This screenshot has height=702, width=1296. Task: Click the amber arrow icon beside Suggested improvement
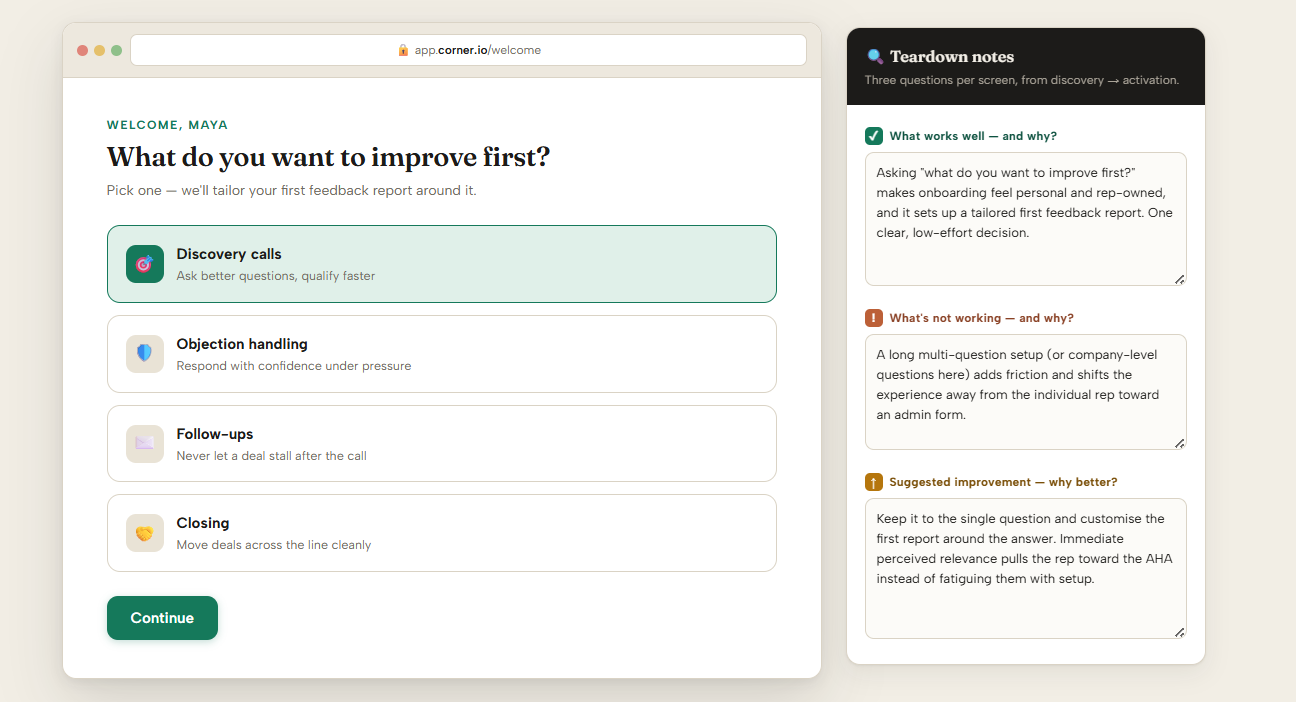[874, 482]
